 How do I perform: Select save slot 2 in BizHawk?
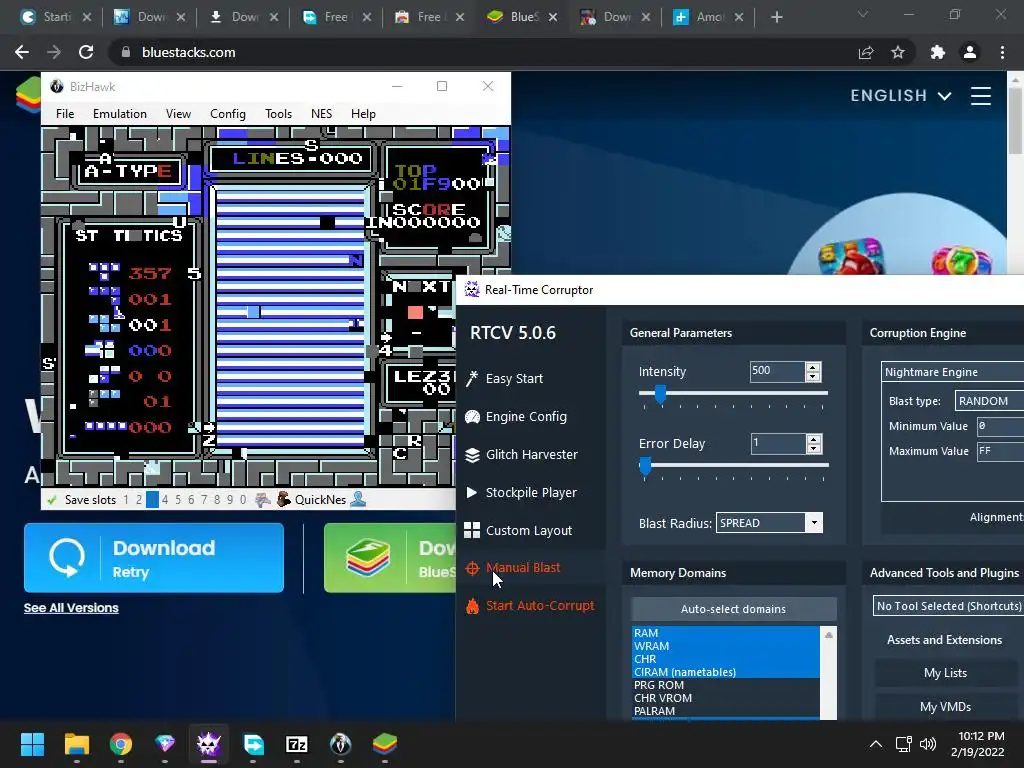click(138, 500)
